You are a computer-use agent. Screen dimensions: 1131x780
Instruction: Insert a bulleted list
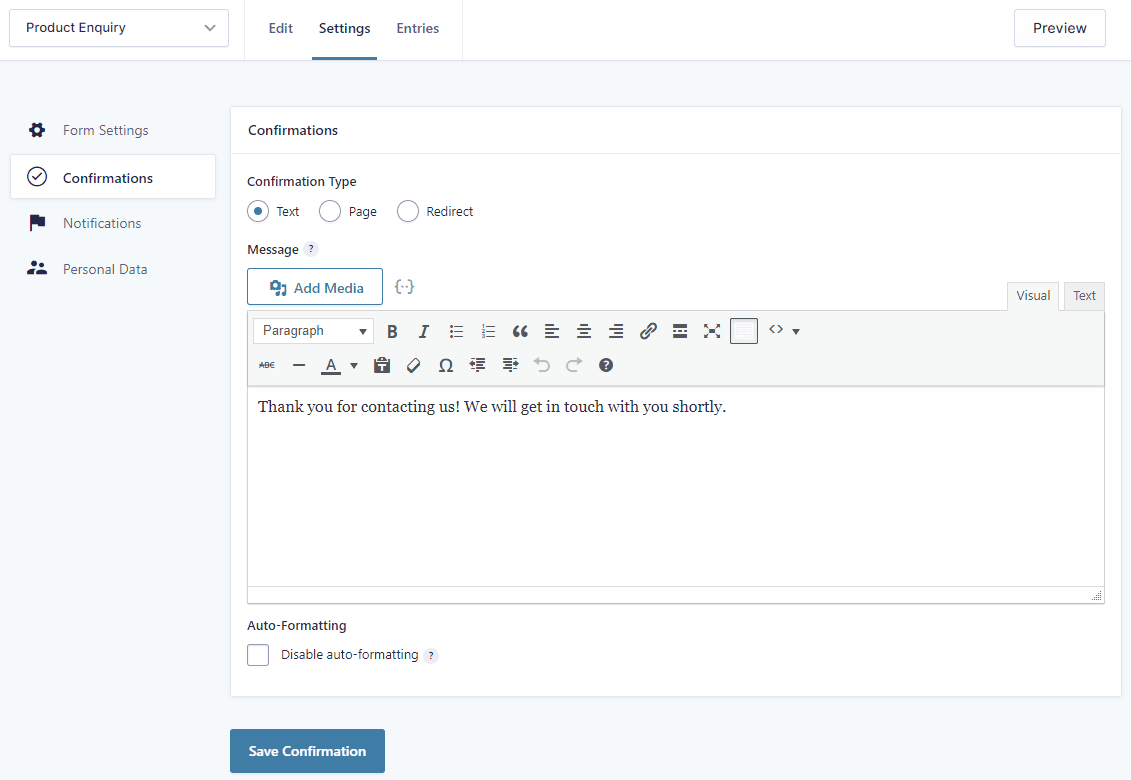pyautogui.click(x=456, y=330)
